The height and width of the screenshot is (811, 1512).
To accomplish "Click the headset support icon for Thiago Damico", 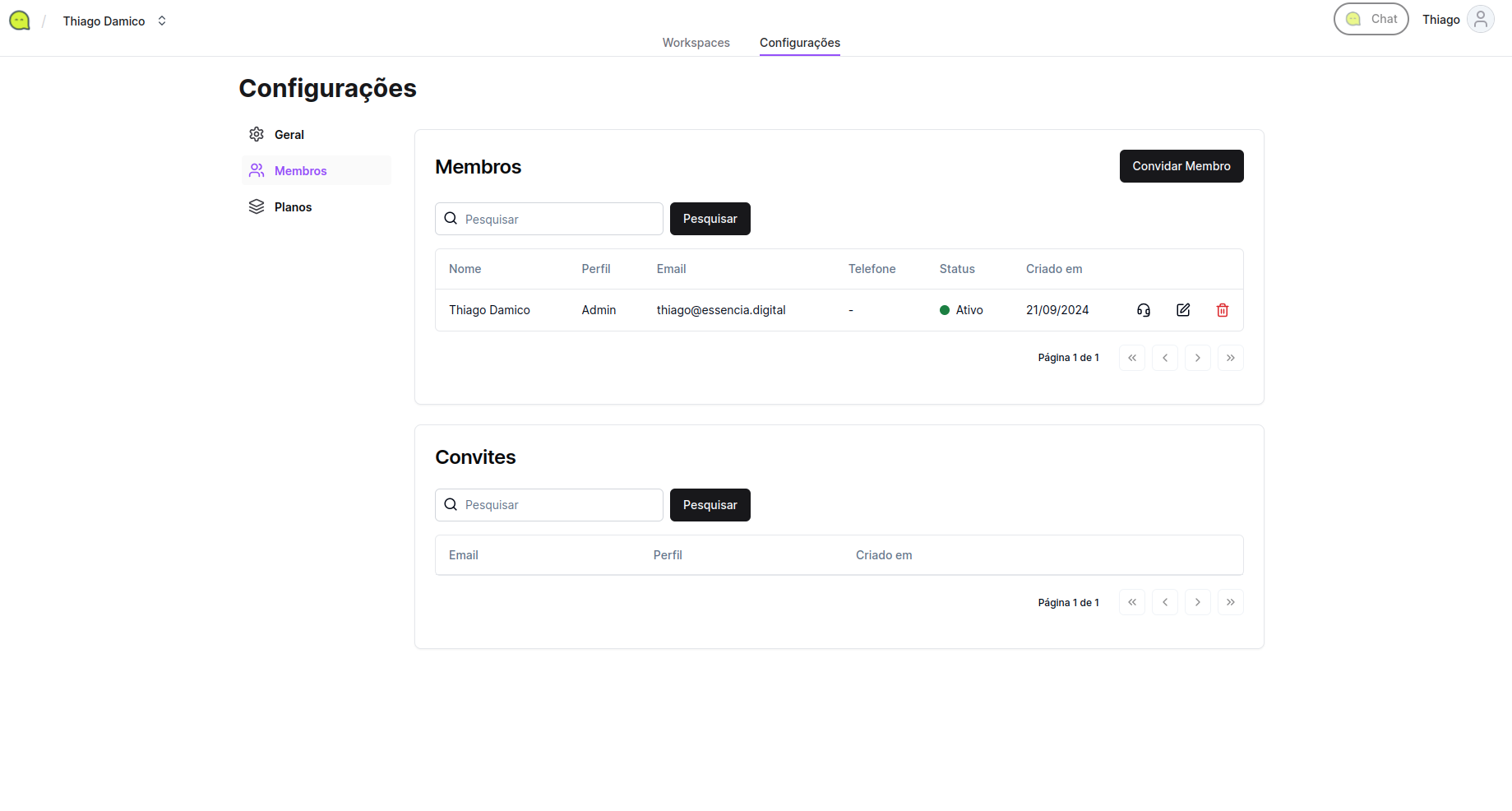I will point(1143,310).
